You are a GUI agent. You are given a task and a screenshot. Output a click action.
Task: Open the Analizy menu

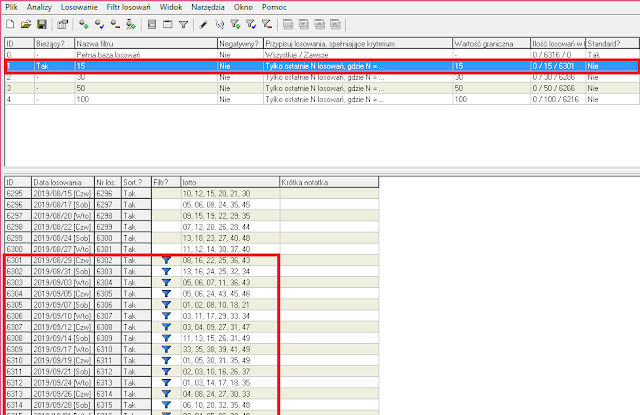[x=39, y=7]
